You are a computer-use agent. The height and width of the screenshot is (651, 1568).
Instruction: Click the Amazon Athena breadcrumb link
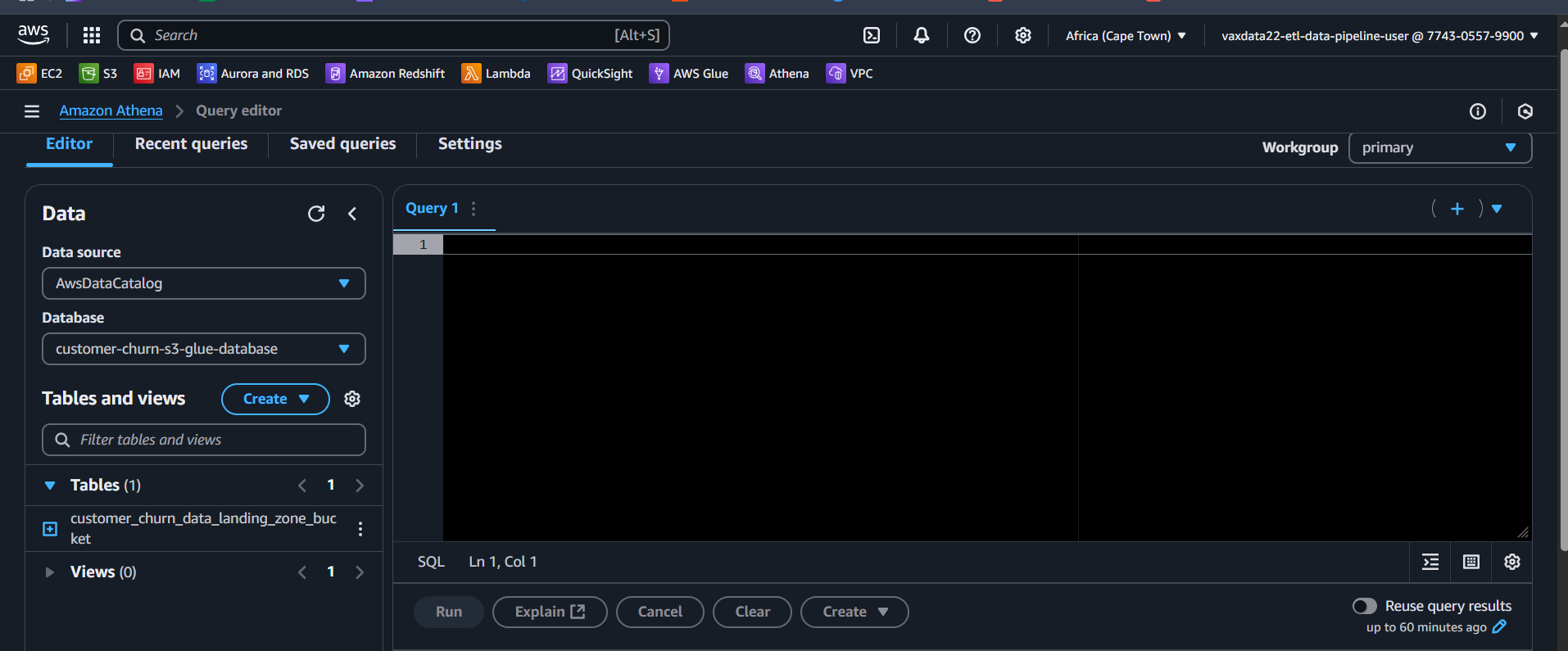click(x=111, y=111)
